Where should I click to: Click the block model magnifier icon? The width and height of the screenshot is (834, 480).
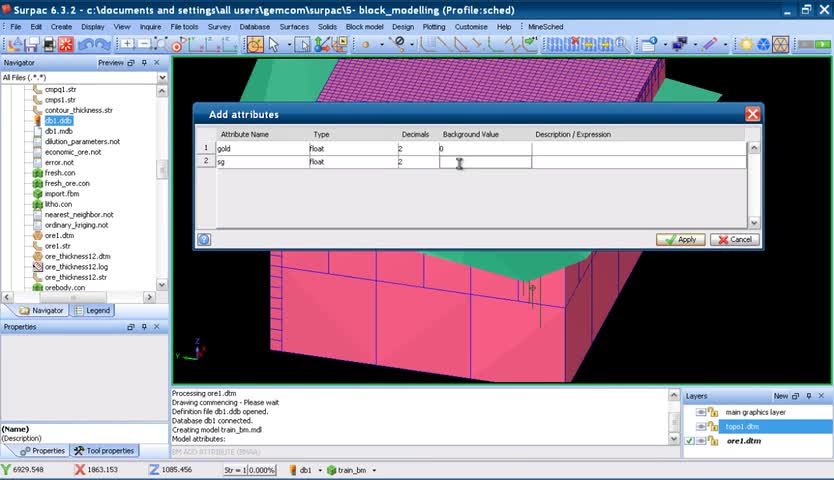point(621,45)
